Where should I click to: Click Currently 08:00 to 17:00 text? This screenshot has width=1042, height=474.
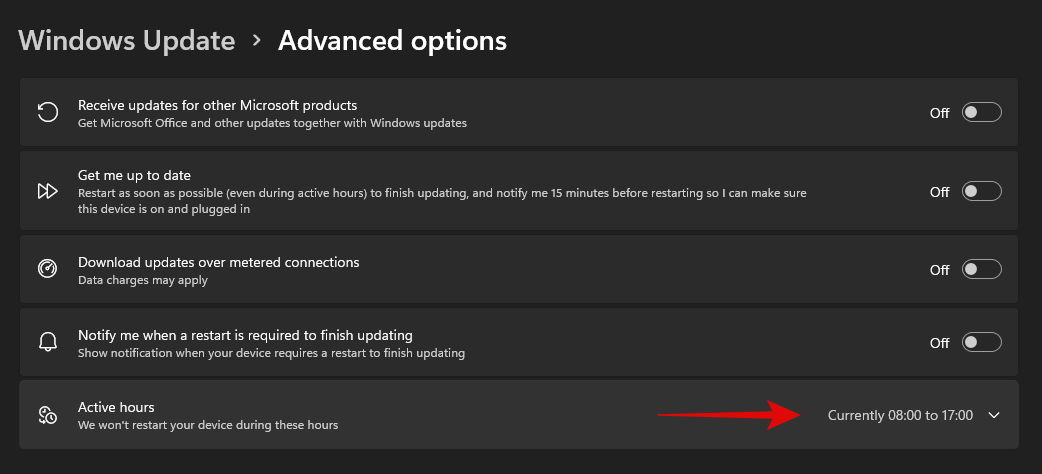[900, 415]
